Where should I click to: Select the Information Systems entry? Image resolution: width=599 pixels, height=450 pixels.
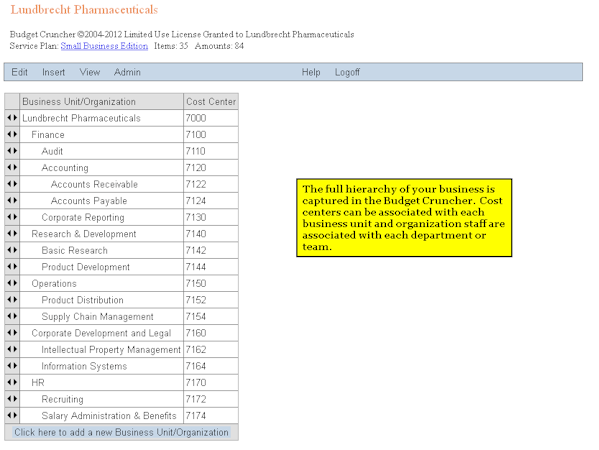tap(84, 366)
